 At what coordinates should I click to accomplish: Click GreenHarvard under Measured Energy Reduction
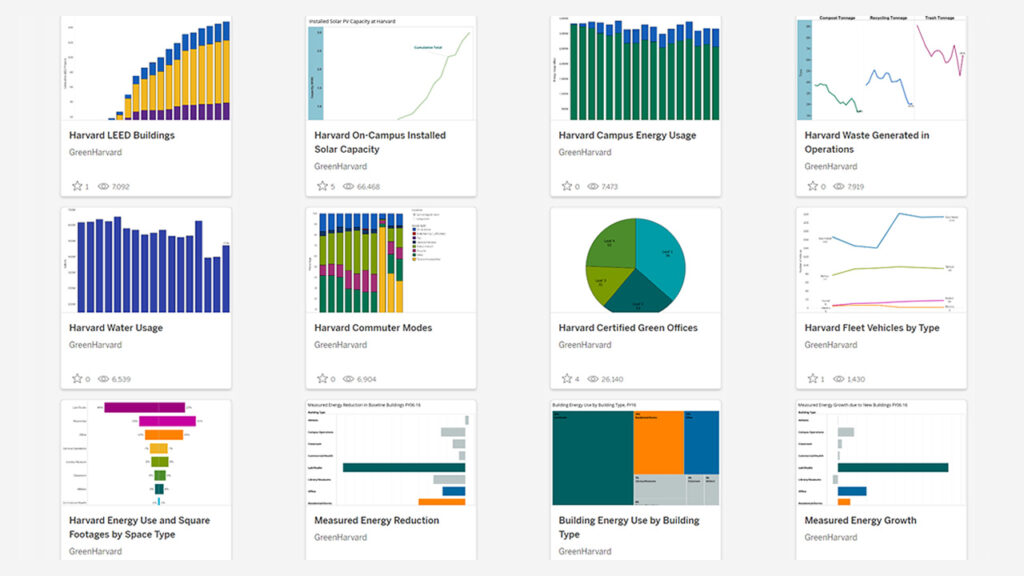340,537
